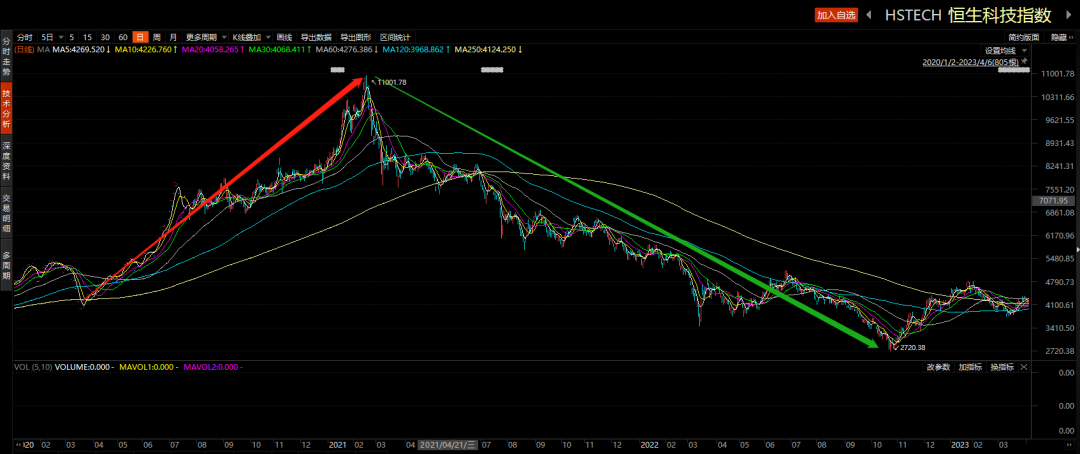Select the 5日 five-day period
The image size is (1080, 454).
click(x=47, y=37)
